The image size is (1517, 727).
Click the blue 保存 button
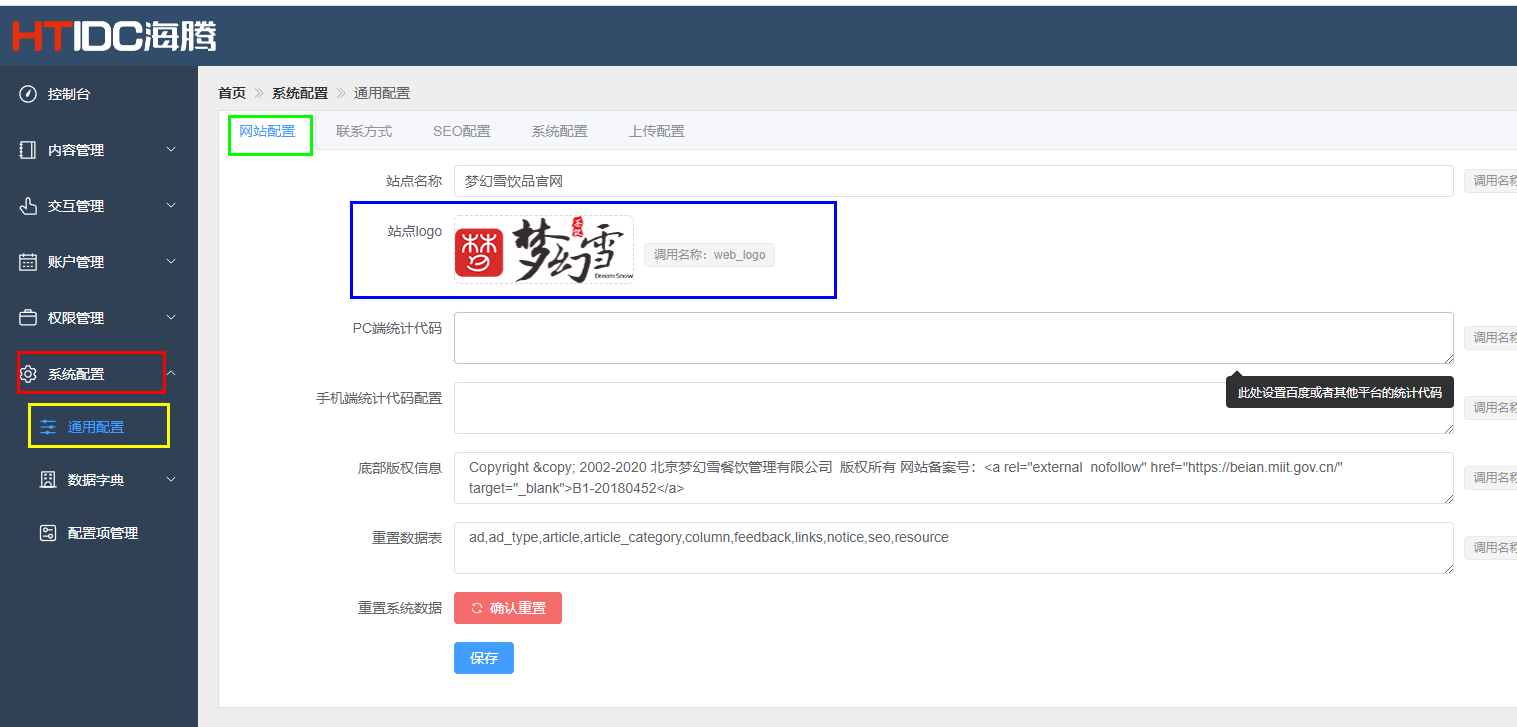point(484,658)
